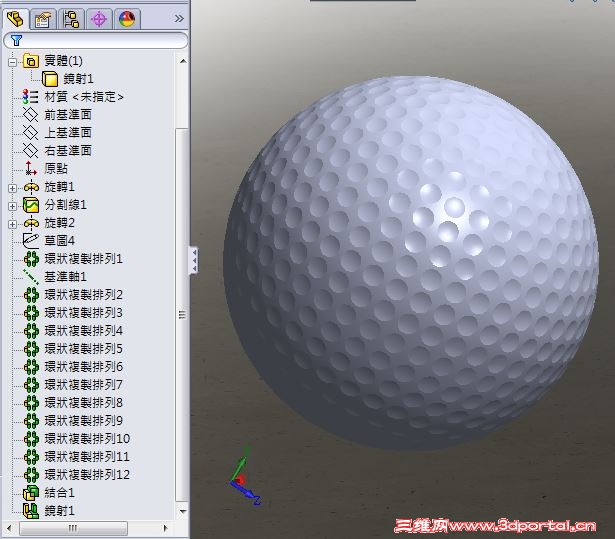Select the 實體(1) solid bodies folder icon
The image size is (615, 539).
31,61
